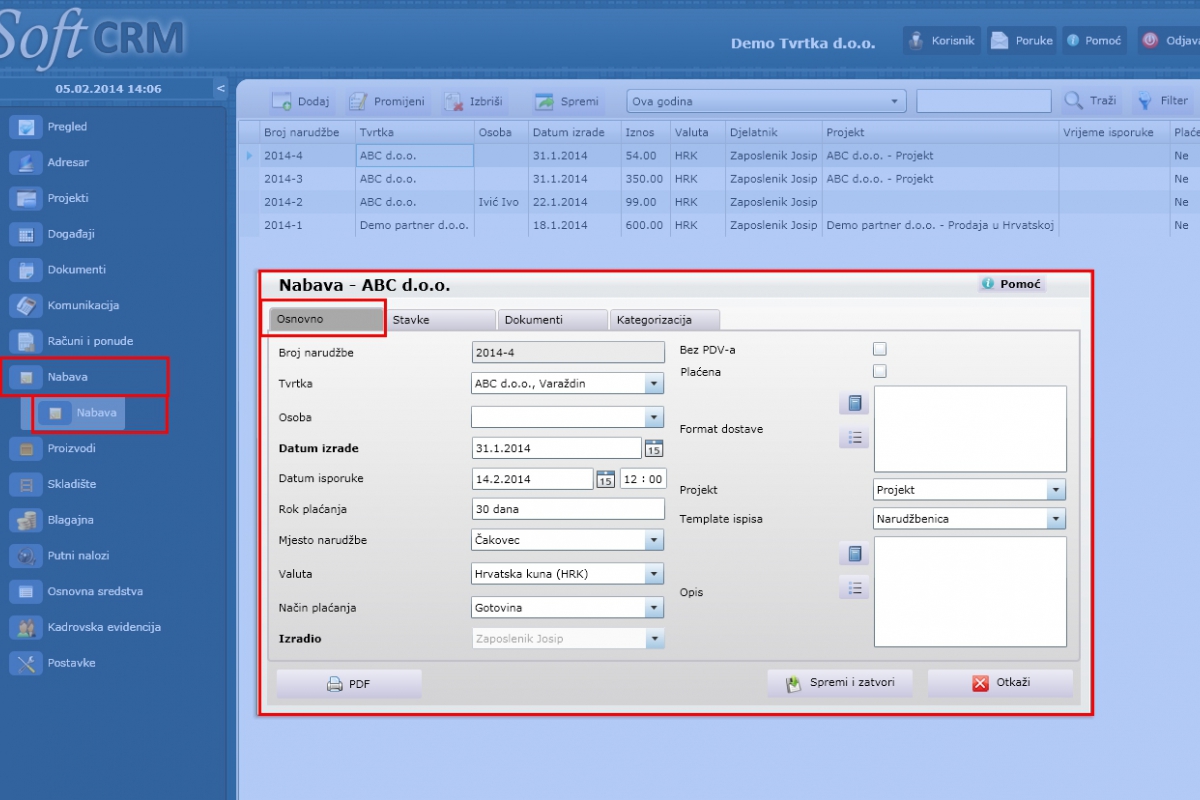
Task: Click in the Opis text area
Action: (x=970, y=592)
